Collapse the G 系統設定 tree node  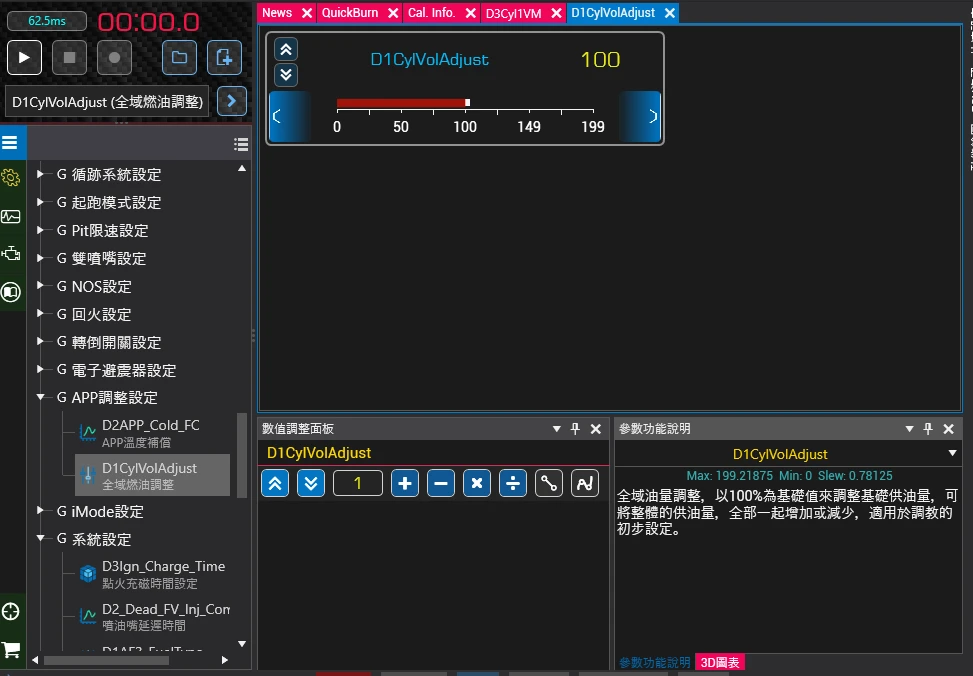coord(40,538)
